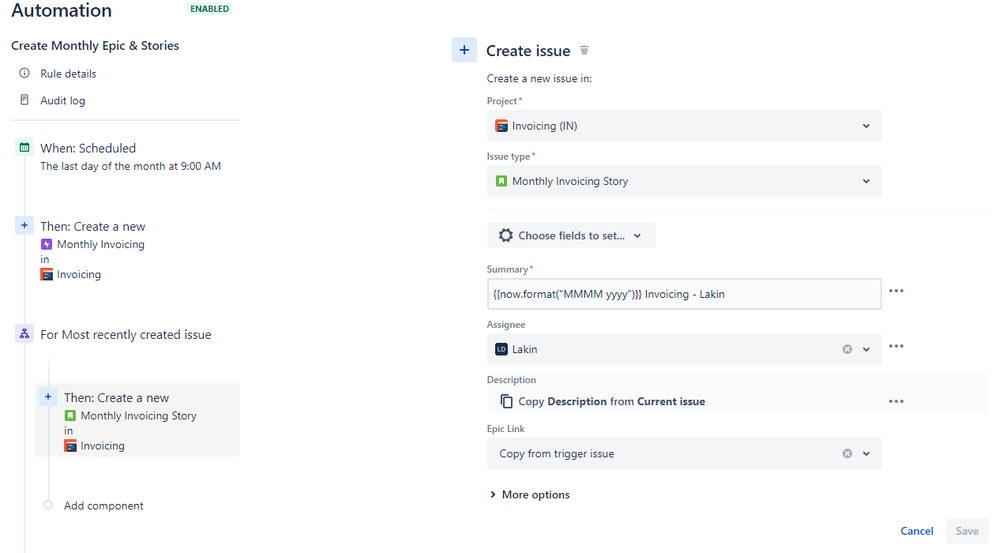Open Description field more options menu
Viewport: 999px width, 553px height.
point(896,401)
